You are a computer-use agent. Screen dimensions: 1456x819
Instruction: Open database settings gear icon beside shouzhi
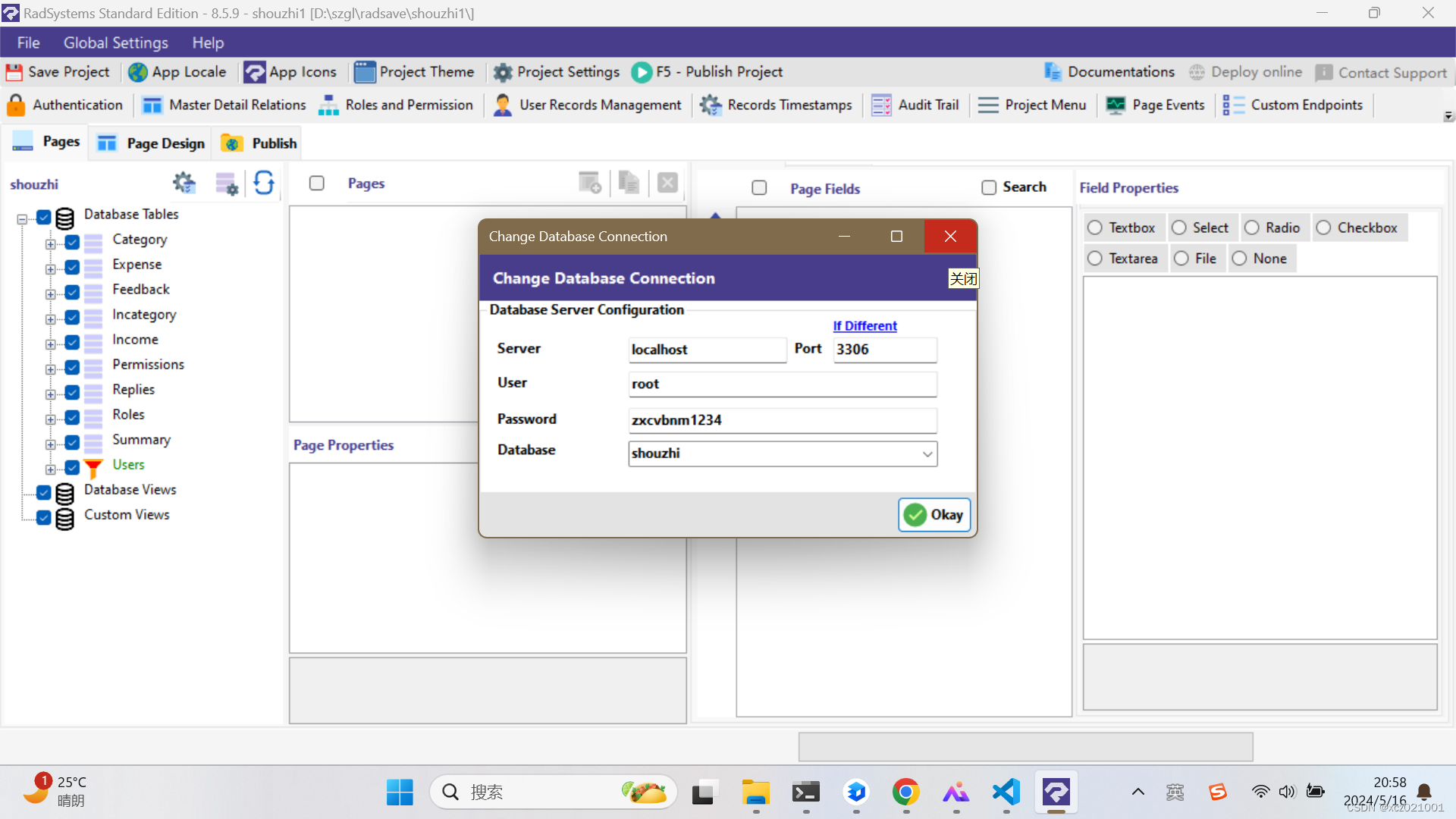click(184, 183)
